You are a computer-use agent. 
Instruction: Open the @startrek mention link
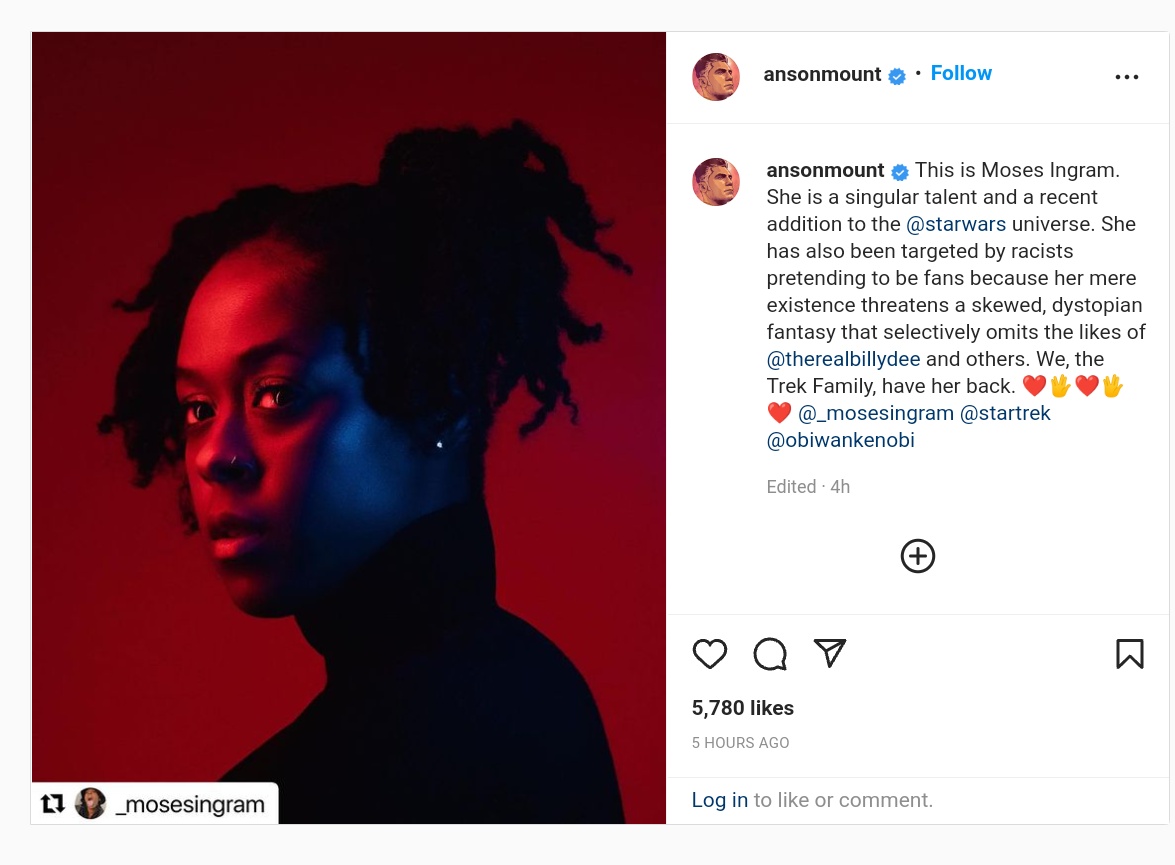tap(1005, 413)
